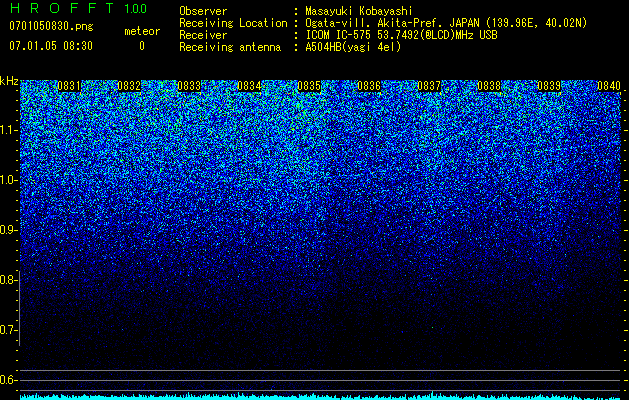Click the Ogata-vill. Akita-Pref. JAPAN location text
The width and height of the screenshot is (629, 400).
(446, 23)
